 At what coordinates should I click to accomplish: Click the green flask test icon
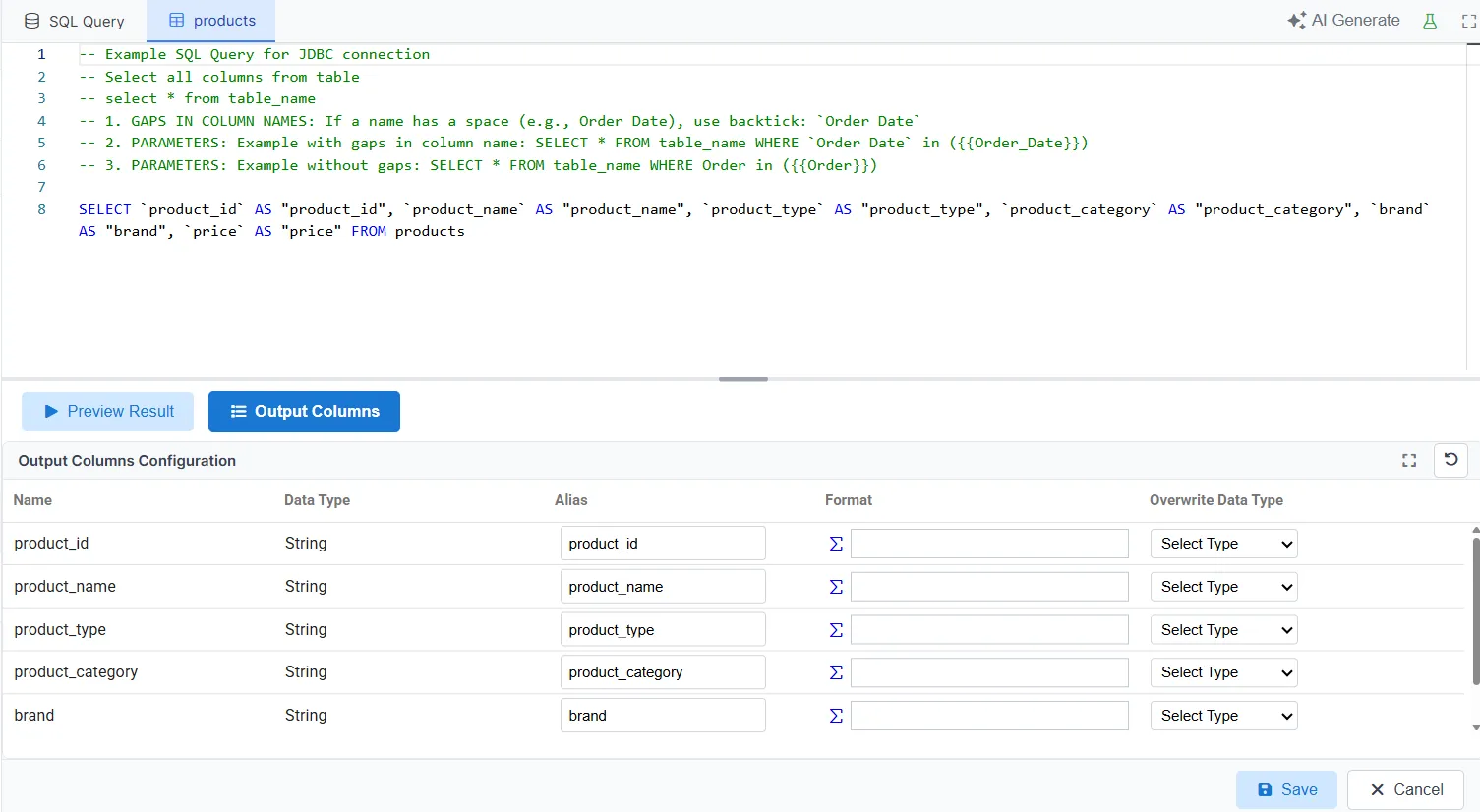[1430, 20]
